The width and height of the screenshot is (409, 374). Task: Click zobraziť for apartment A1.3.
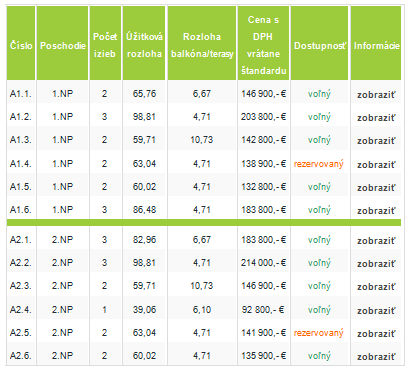(x=376, y=141)
